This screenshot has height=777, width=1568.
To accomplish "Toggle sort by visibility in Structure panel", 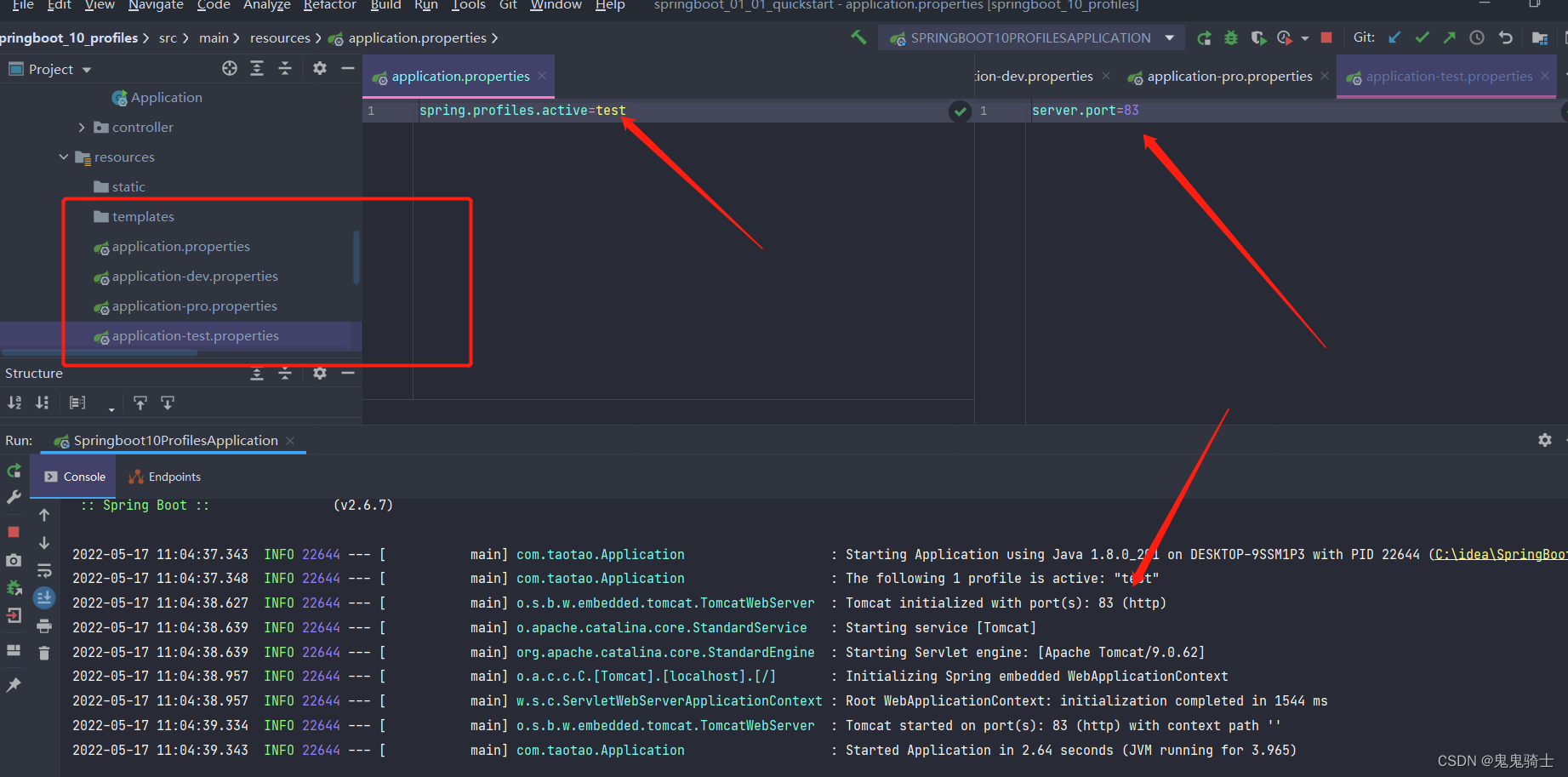I will point(42,403).
